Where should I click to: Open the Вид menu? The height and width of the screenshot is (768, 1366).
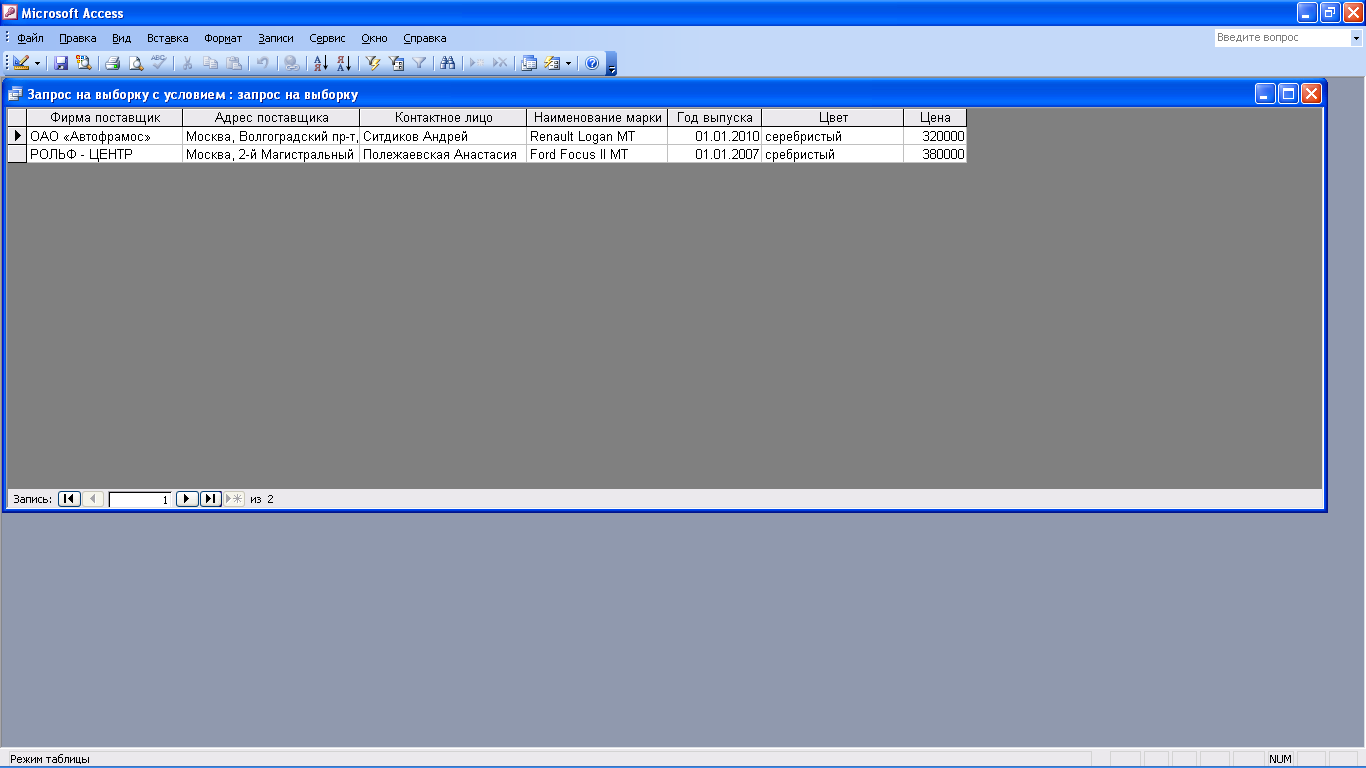click(x=122, y=38)
